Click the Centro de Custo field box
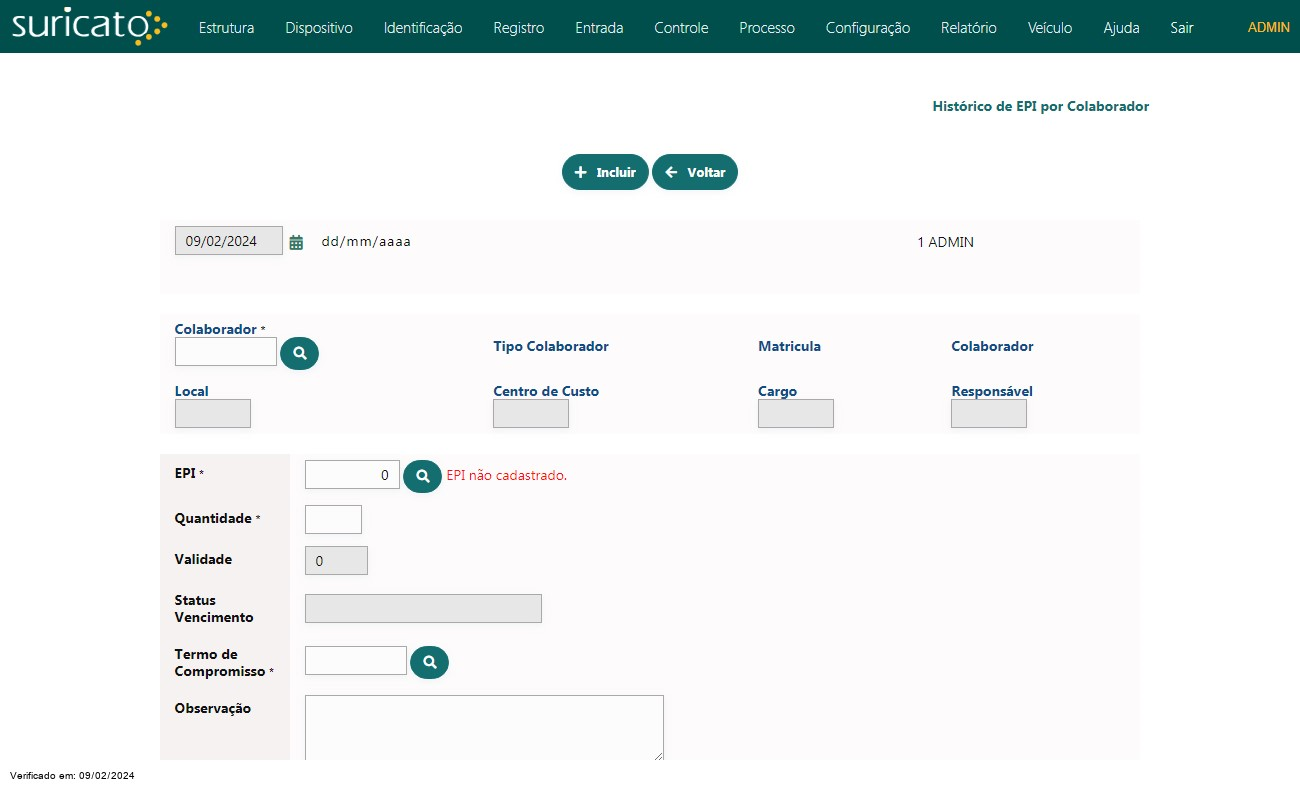The image size is (1300, 790). pos(531,414)
